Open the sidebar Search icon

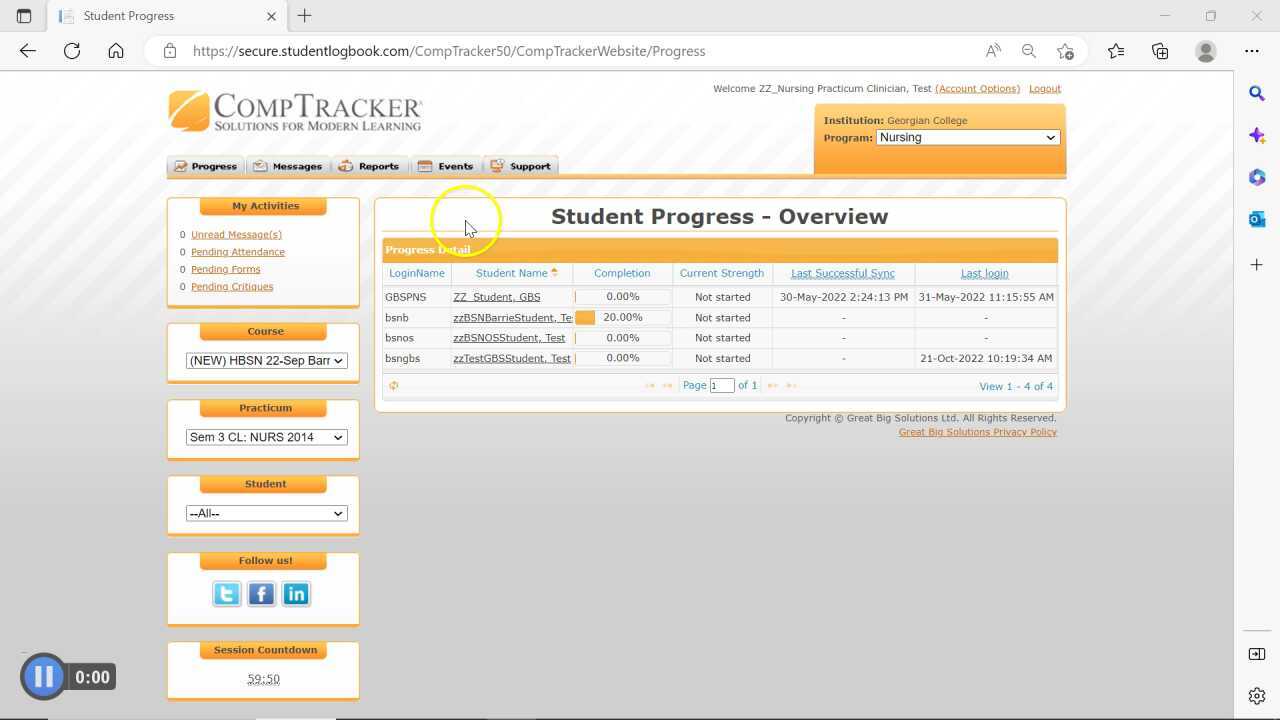1257,92
